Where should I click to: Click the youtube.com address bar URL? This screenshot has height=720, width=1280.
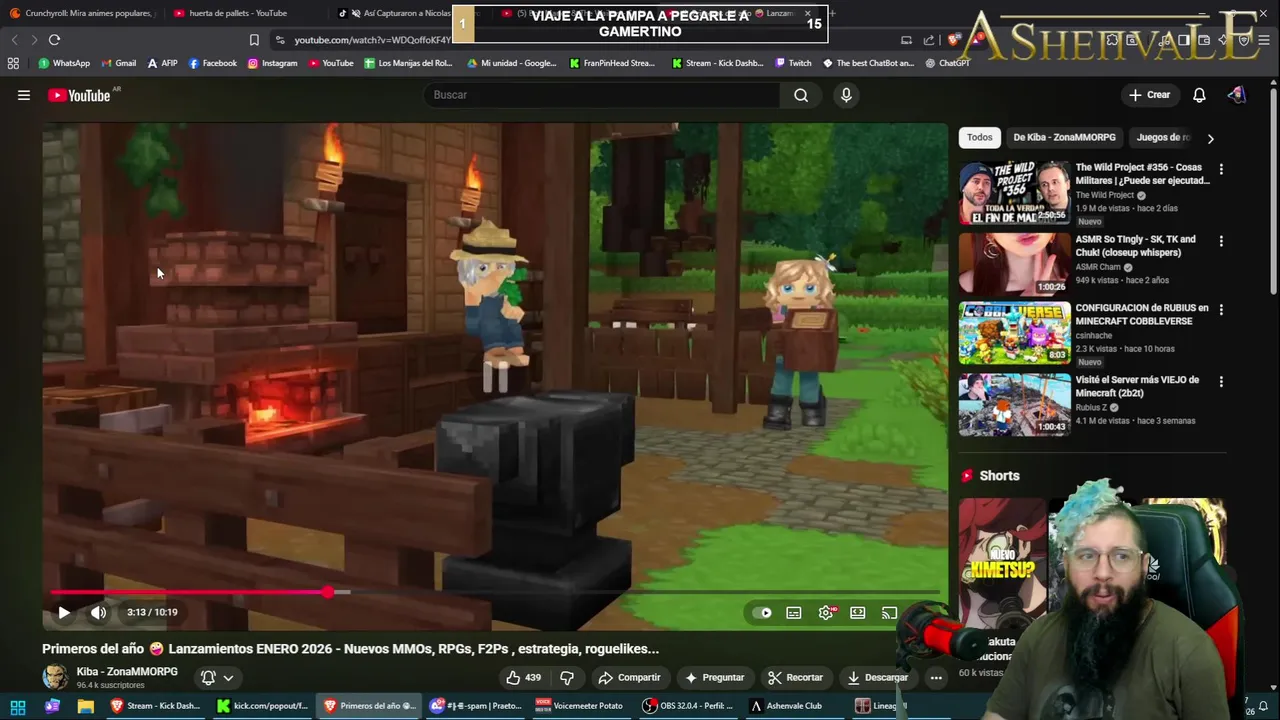372,40
